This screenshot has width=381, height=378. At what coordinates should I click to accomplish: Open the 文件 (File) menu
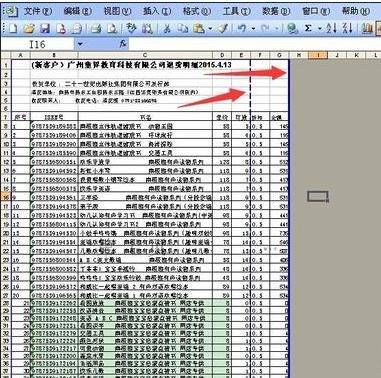click(x=38, y=11)
